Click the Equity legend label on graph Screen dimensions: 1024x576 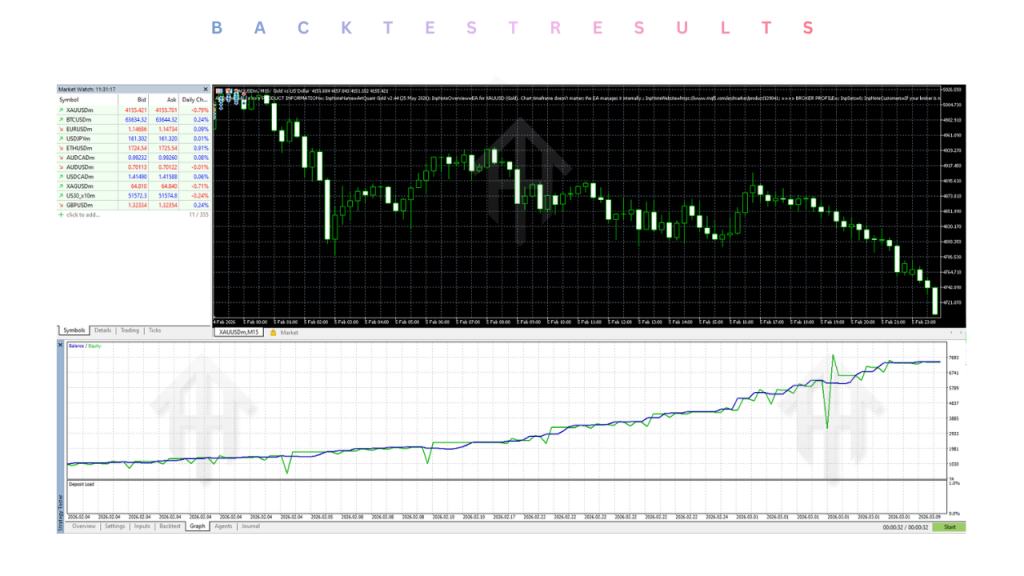click(x=95, y=346)
